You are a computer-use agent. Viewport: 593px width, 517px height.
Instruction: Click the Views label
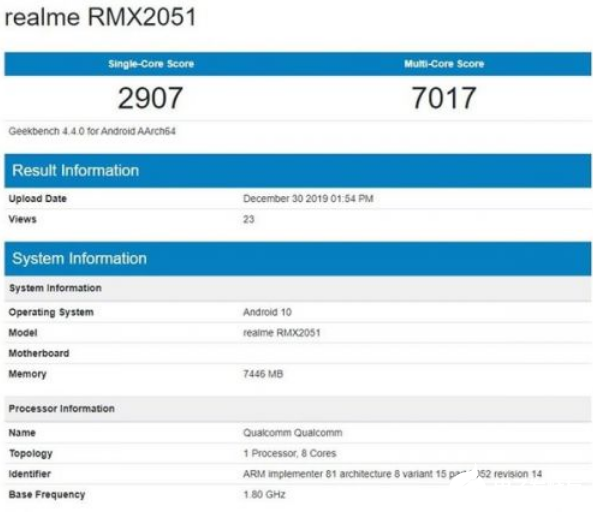click(22, 219)
